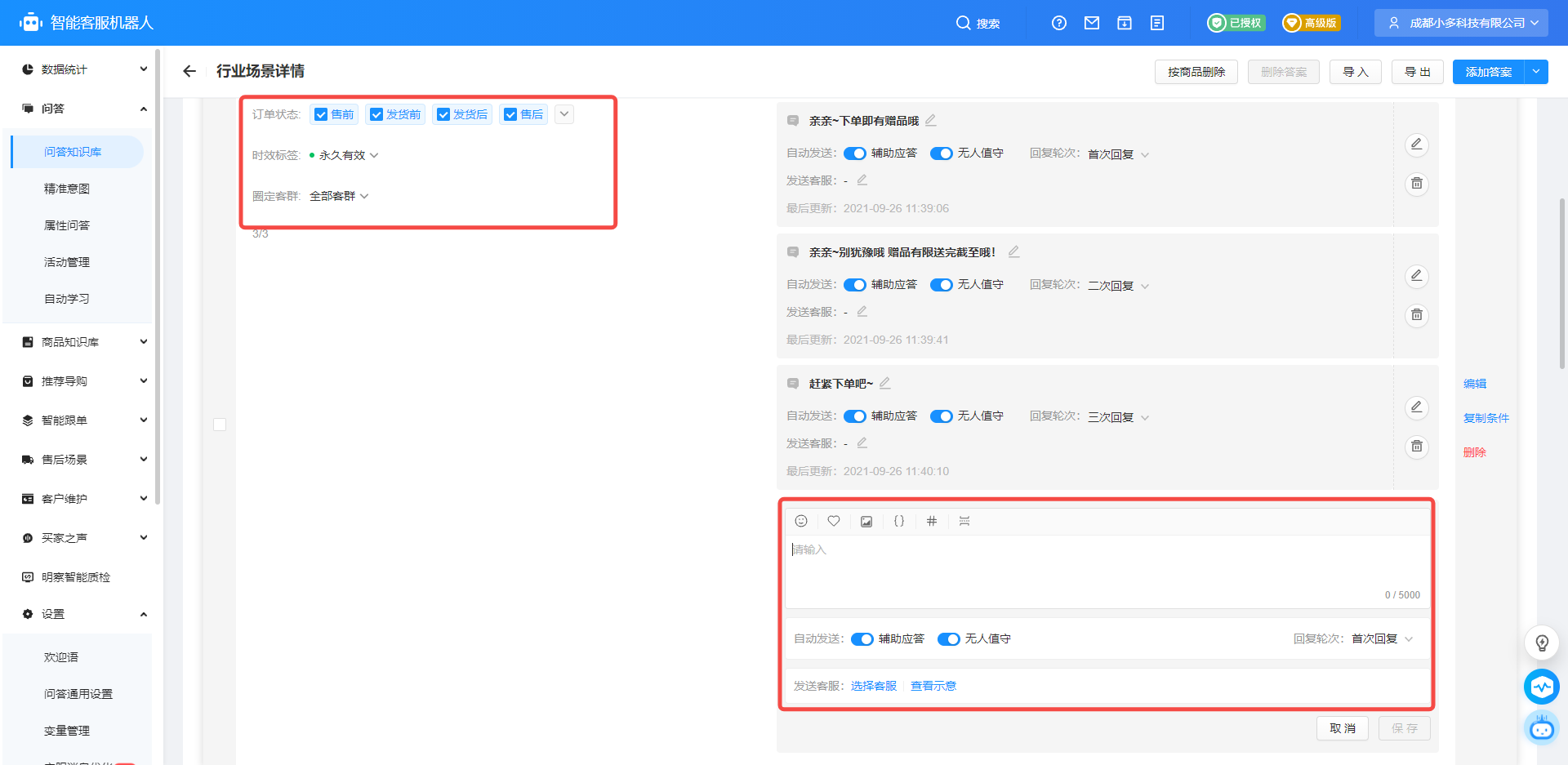Viewport: 1568px width, 765px height.
Task: Tick the row selection checkbox at left
Action: coord(220,425)
